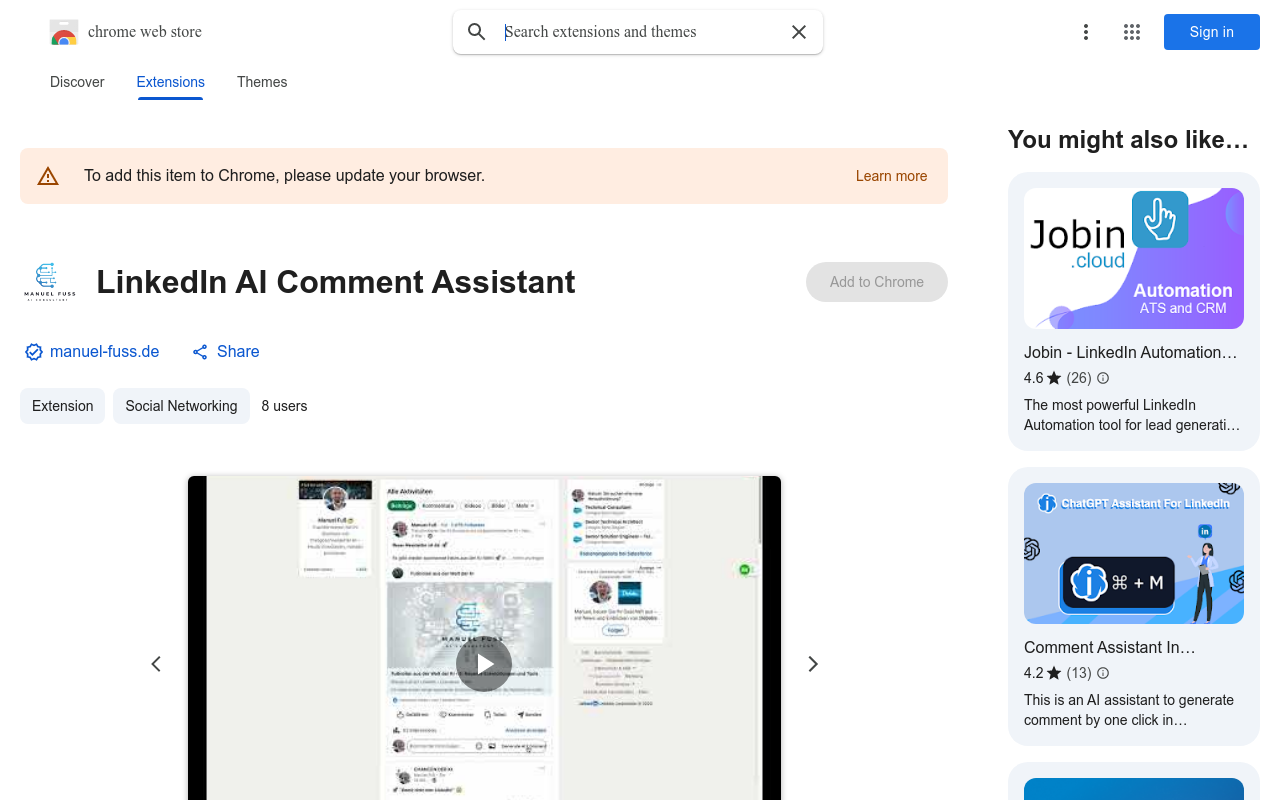Click the Manuel Fuss extension logo
This screenshot has width=1280, height=800.
pyautogui.click(x=49, y=282)
